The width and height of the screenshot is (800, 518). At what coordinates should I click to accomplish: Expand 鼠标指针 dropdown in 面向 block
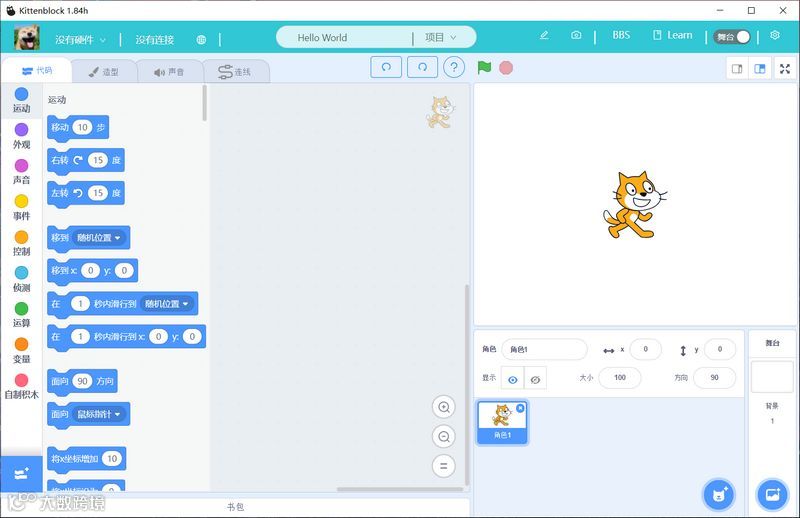pos(98,414)
